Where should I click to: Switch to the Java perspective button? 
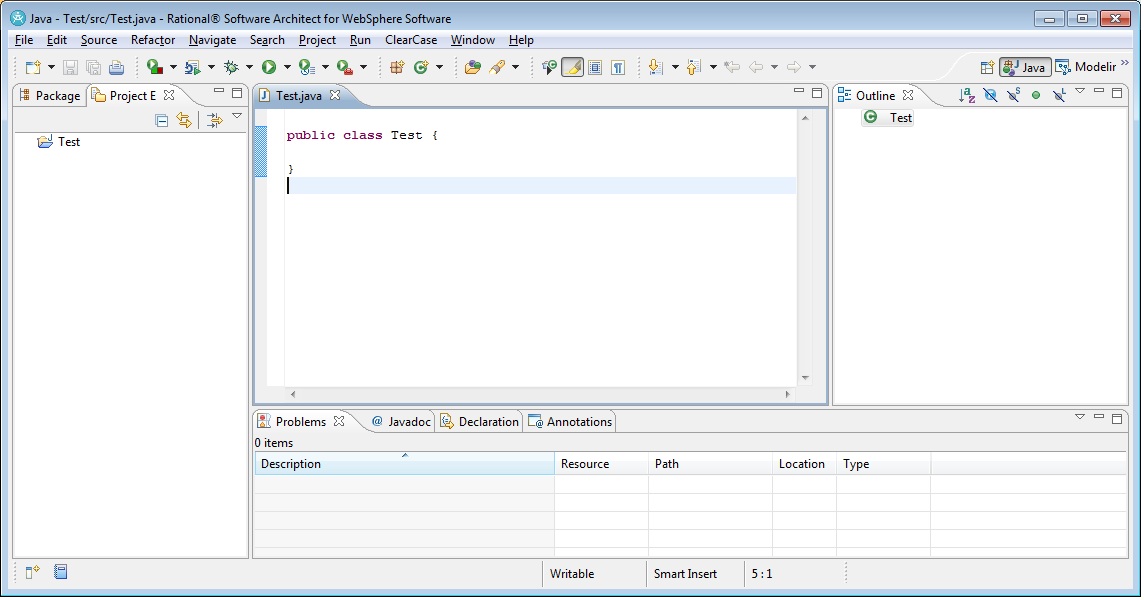1025,67
